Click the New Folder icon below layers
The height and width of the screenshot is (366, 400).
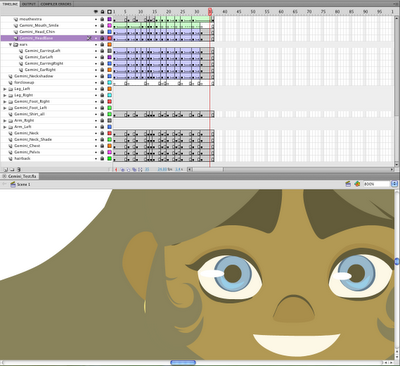click(x=12, y=169)
